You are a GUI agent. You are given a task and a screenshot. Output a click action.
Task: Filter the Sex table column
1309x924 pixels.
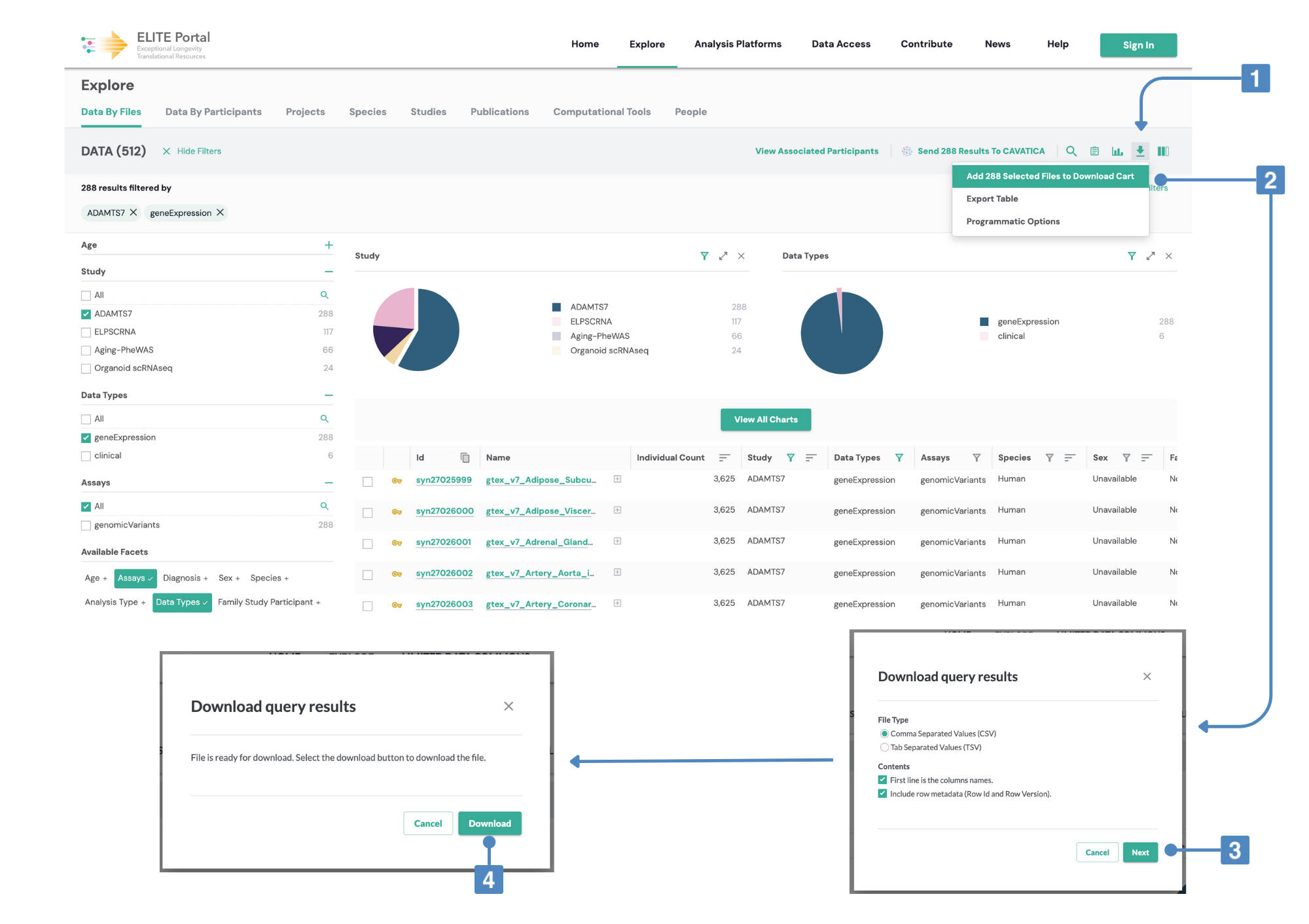click(1126, 457)
